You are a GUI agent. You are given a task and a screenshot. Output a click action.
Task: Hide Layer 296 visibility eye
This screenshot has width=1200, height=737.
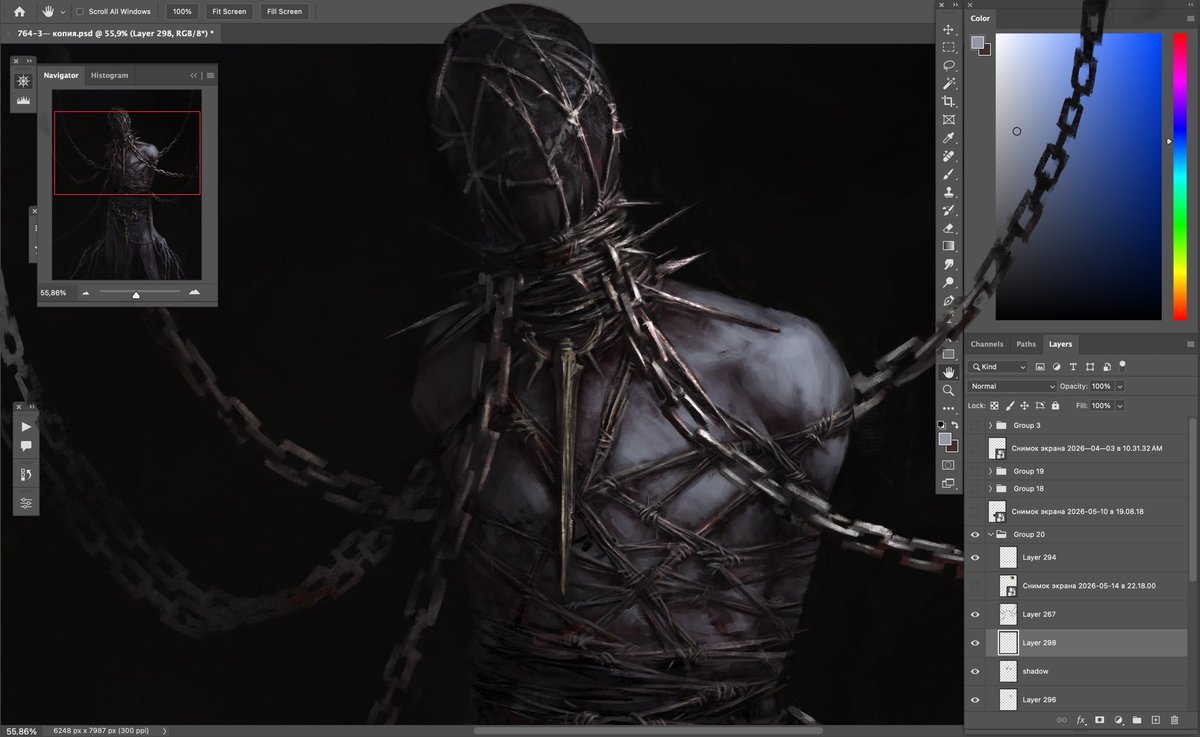point(975,699)
